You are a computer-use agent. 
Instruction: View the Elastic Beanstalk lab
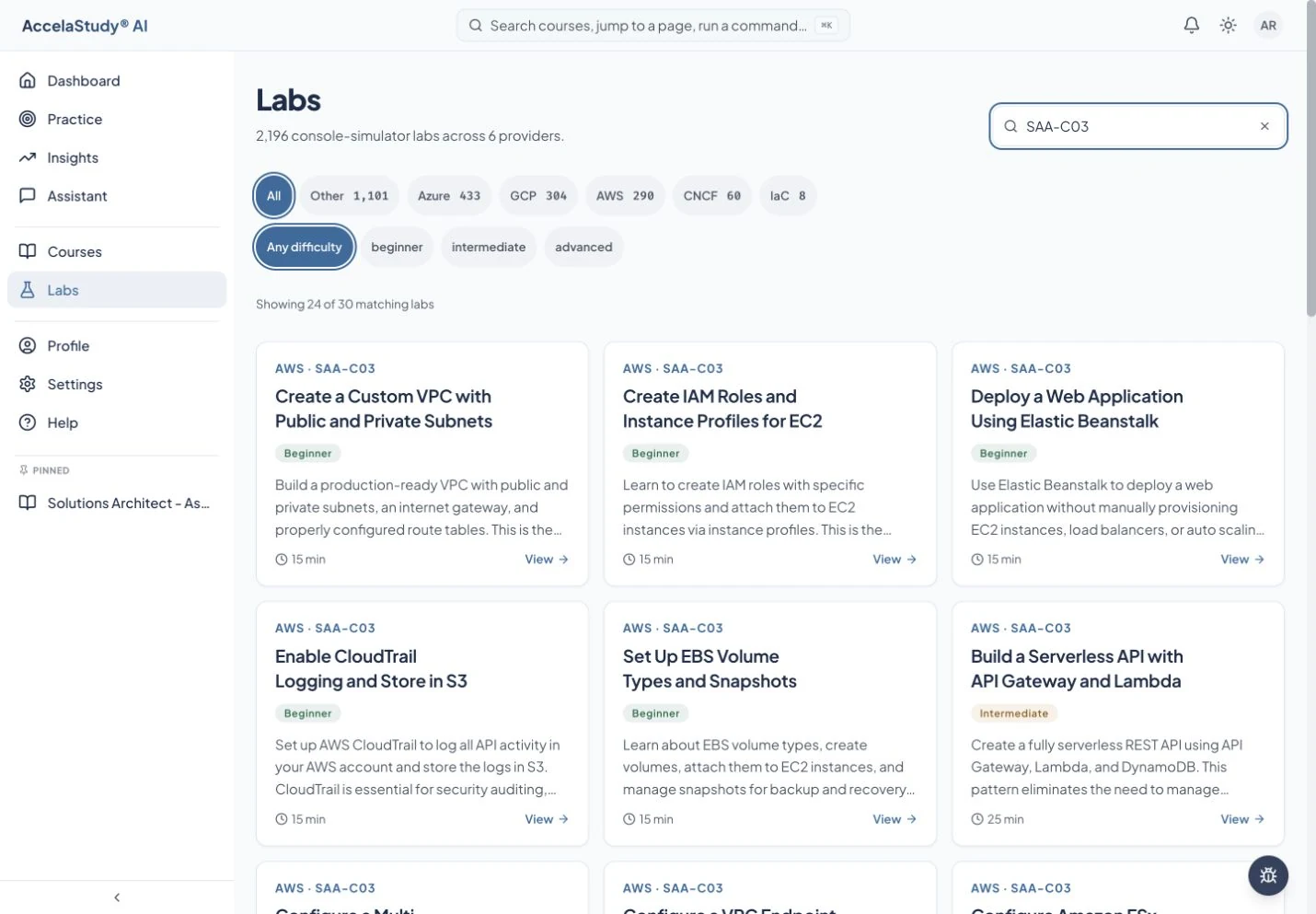coord(1242,560)
